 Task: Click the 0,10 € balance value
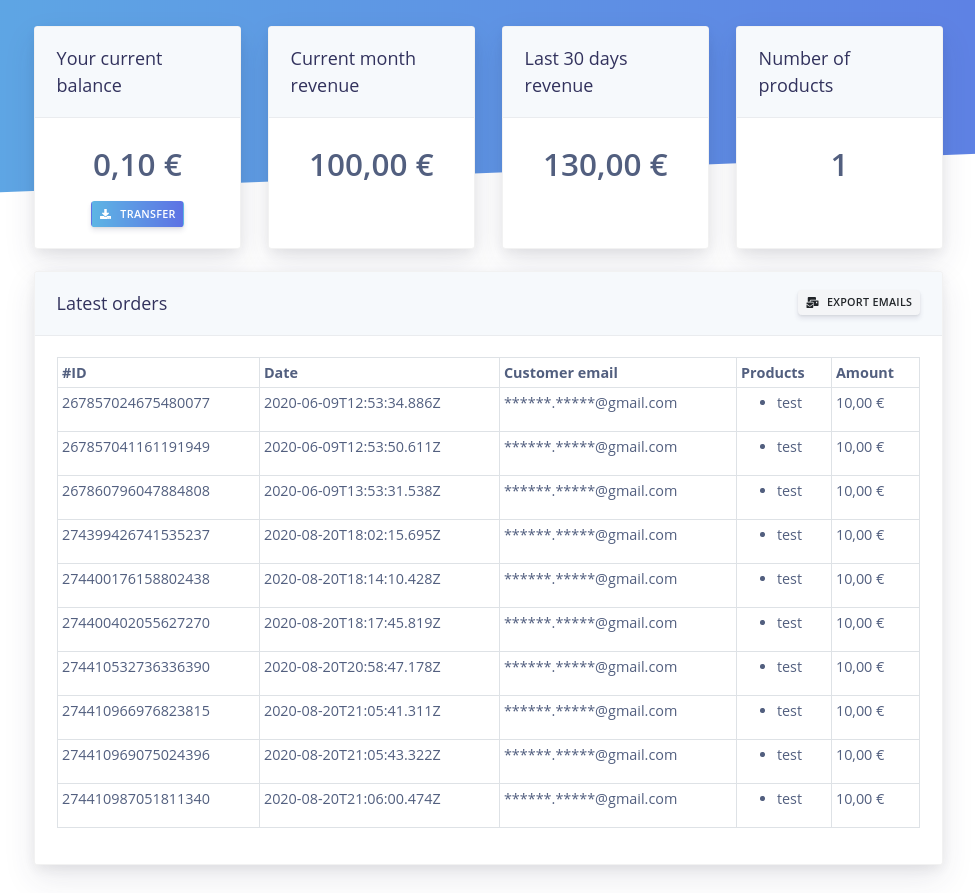tap(137, 165)
